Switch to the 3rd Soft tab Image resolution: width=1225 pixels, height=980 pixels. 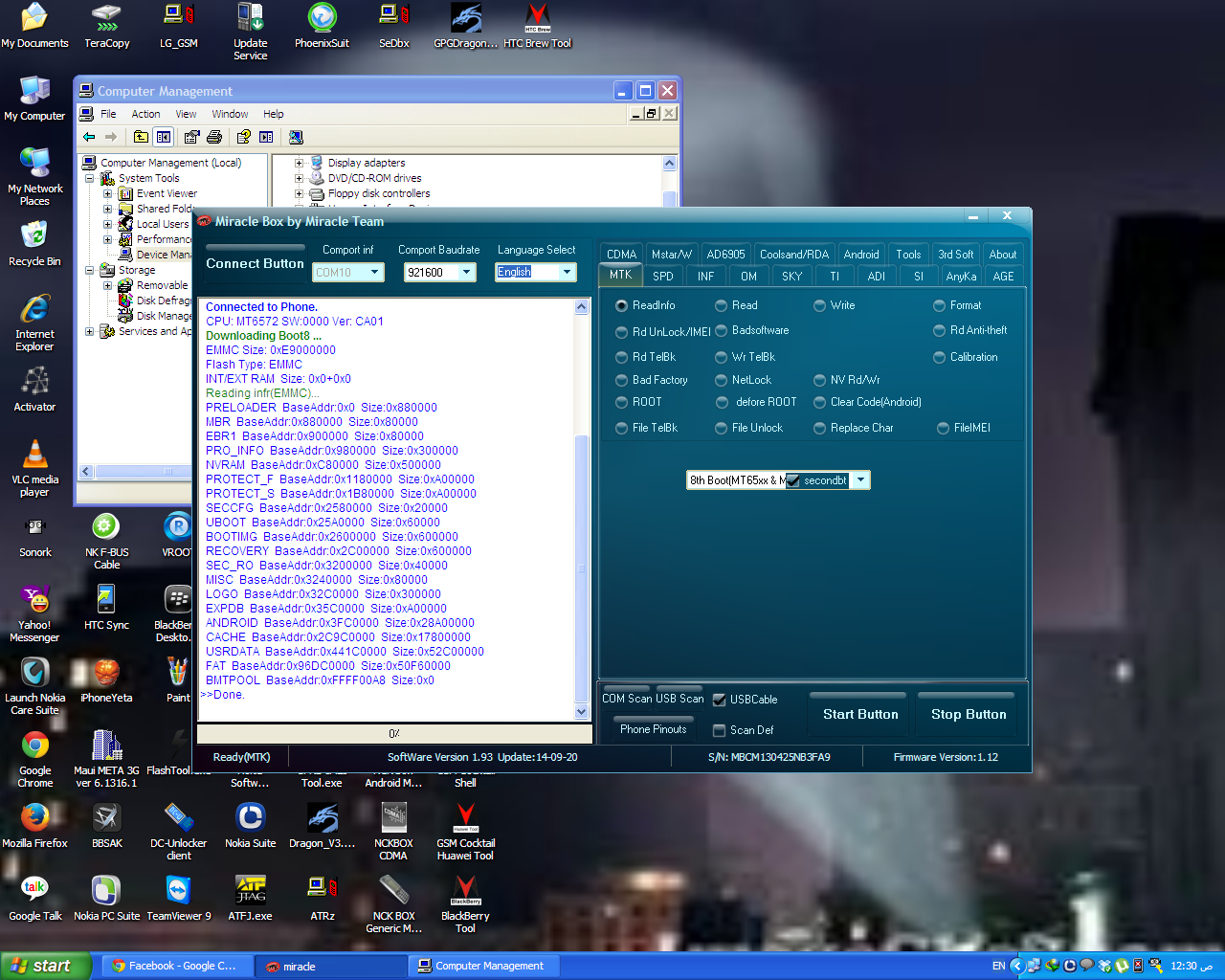955,255
